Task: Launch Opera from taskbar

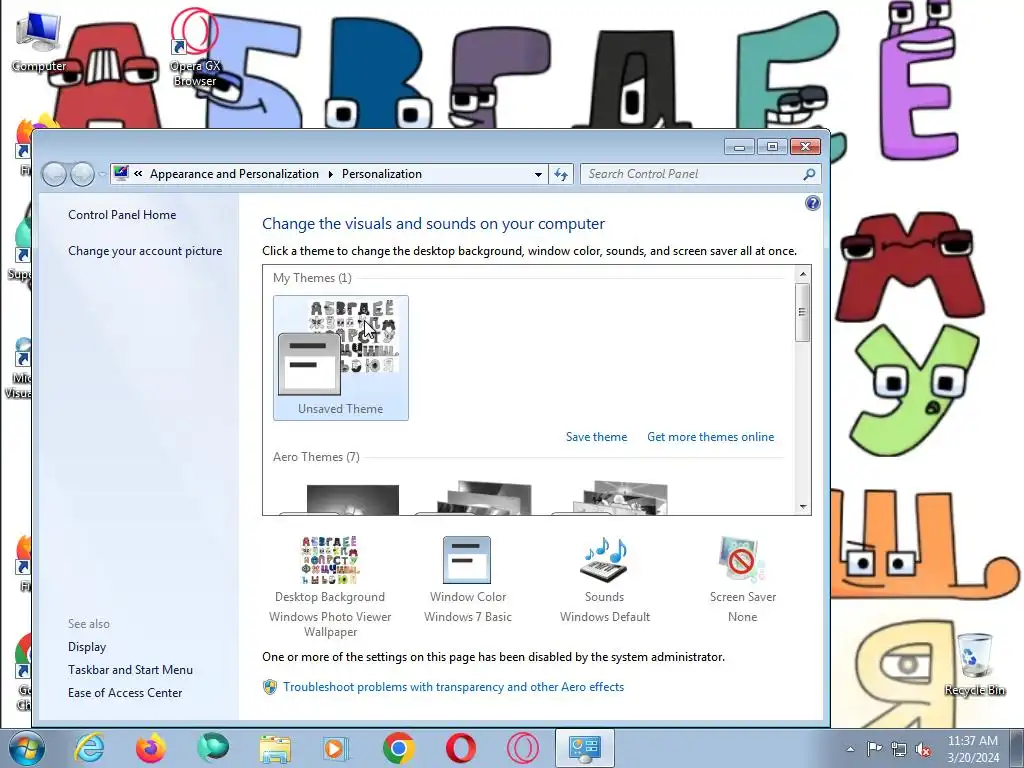Action: pyautogui.click(x=461, y=748)
